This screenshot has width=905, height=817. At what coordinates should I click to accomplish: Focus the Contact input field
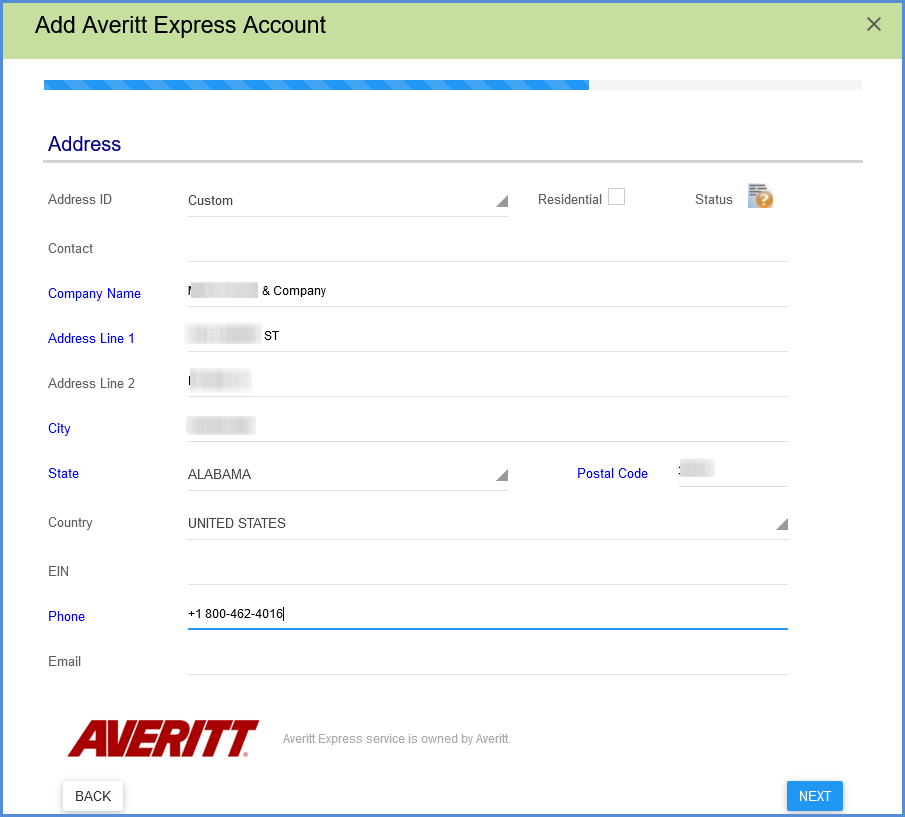(x=488, y=249)
